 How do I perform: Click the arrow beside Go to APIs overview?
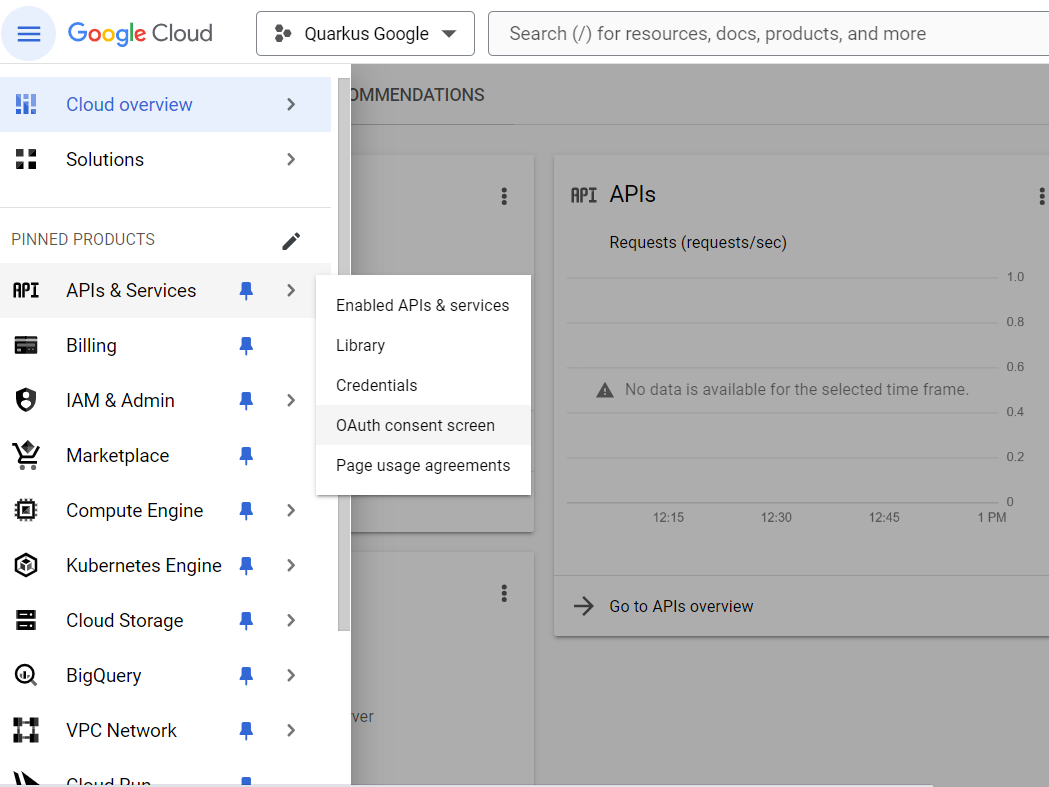click(584, 606)
